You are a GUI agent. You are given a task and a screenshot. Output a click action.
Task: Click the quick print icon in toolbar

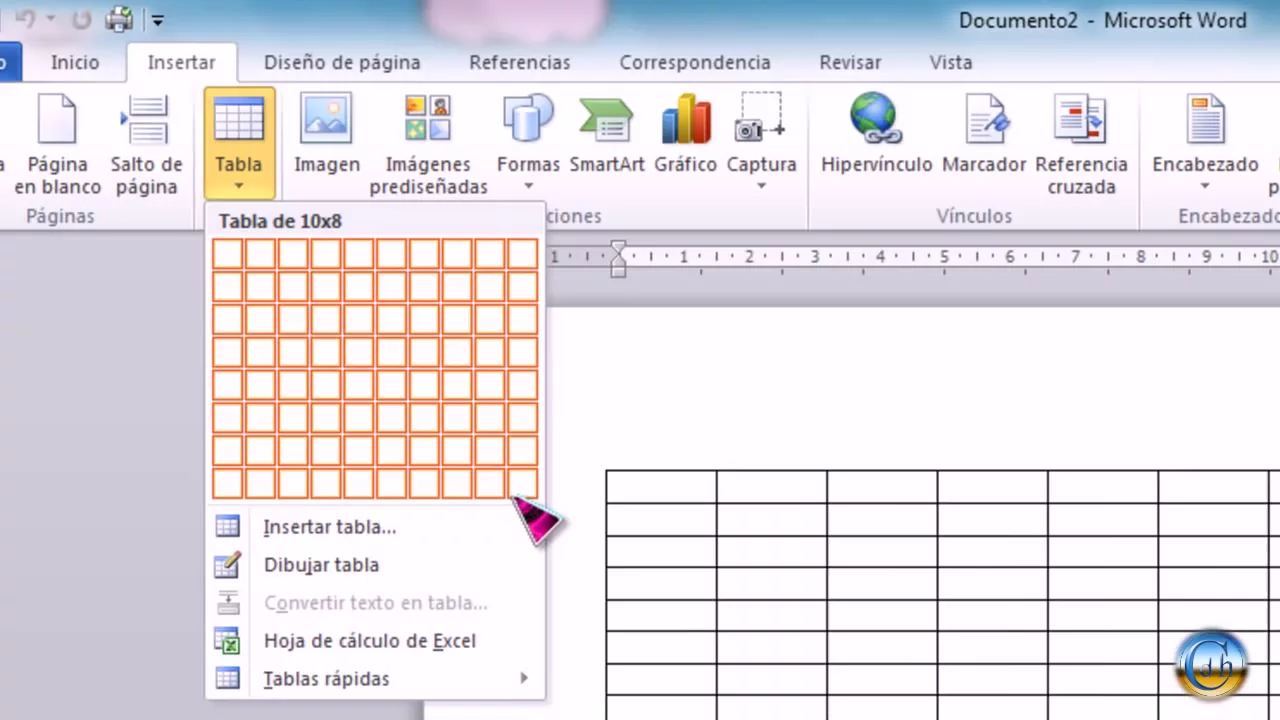point(119,19)
